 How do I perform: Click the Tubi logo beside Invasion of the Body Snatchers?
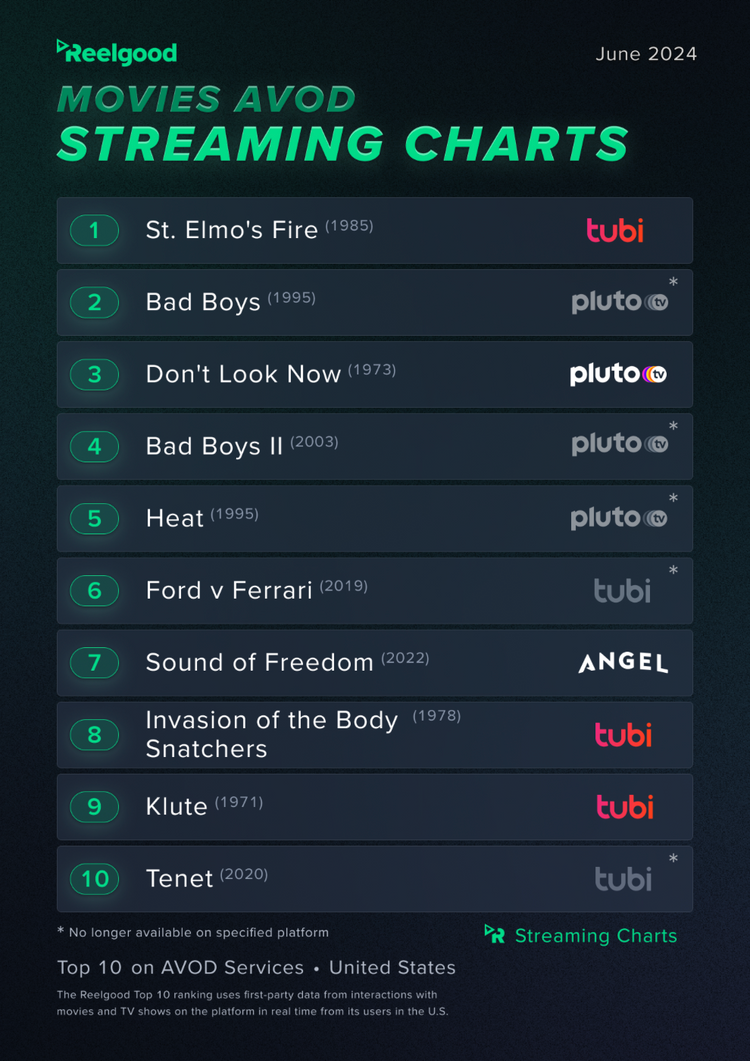(623, 735)
